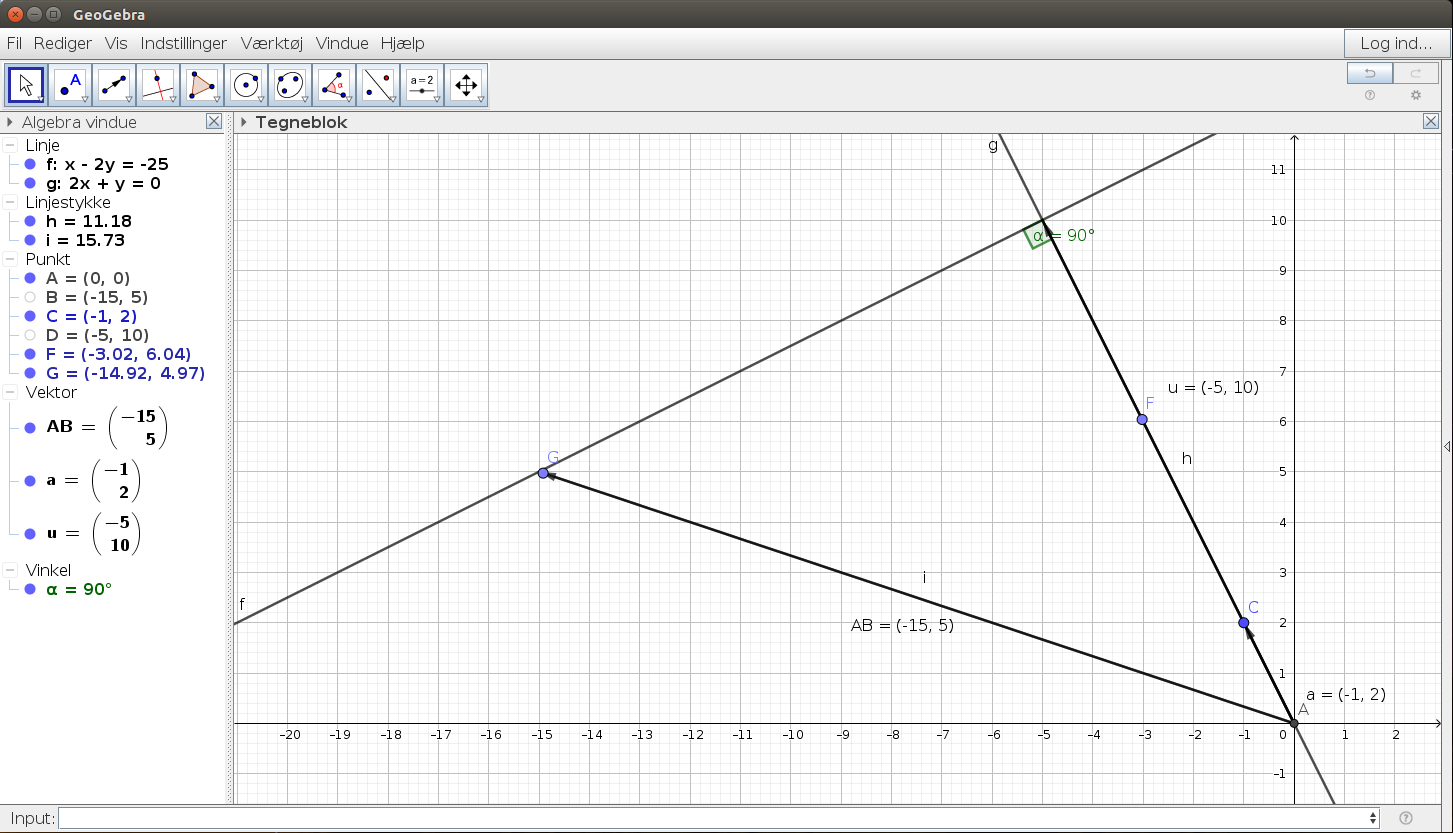This screenshot has width=1453, height=833.
Task: Select the Angle tool
Action: point(334,85)
